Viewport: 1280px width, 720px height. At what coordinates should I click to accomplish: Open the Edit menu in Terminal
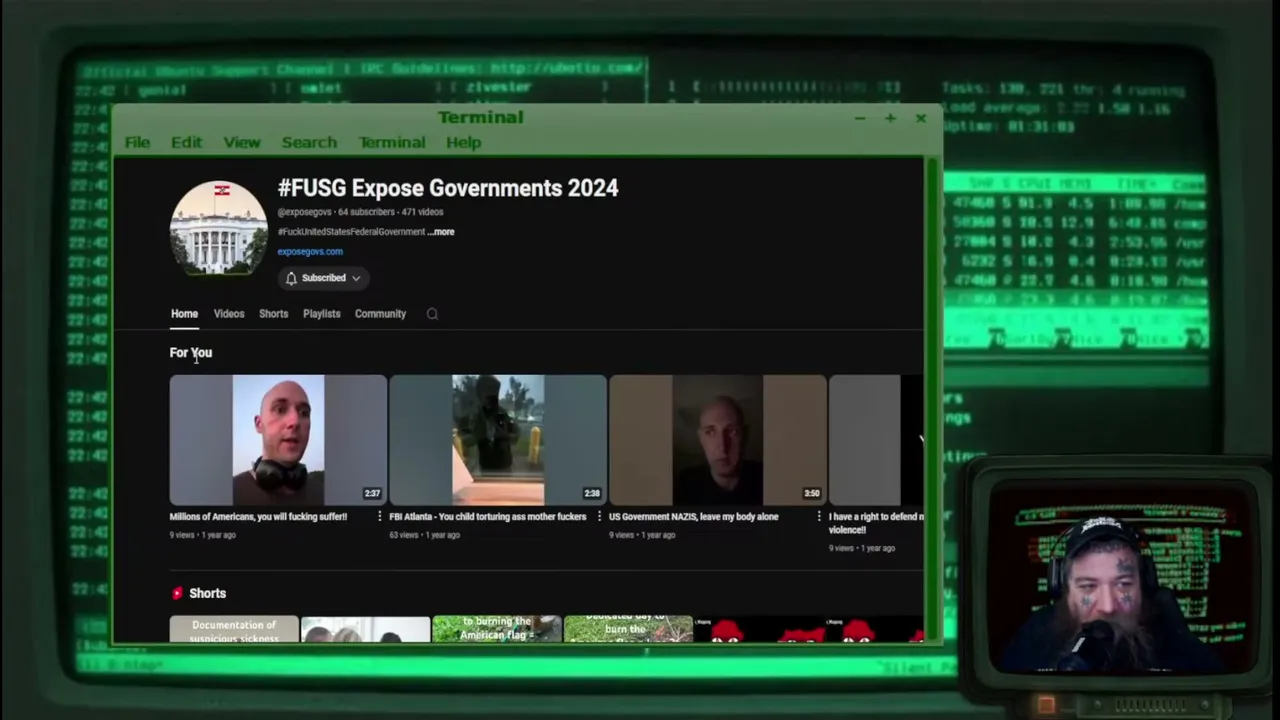(186, 142)
